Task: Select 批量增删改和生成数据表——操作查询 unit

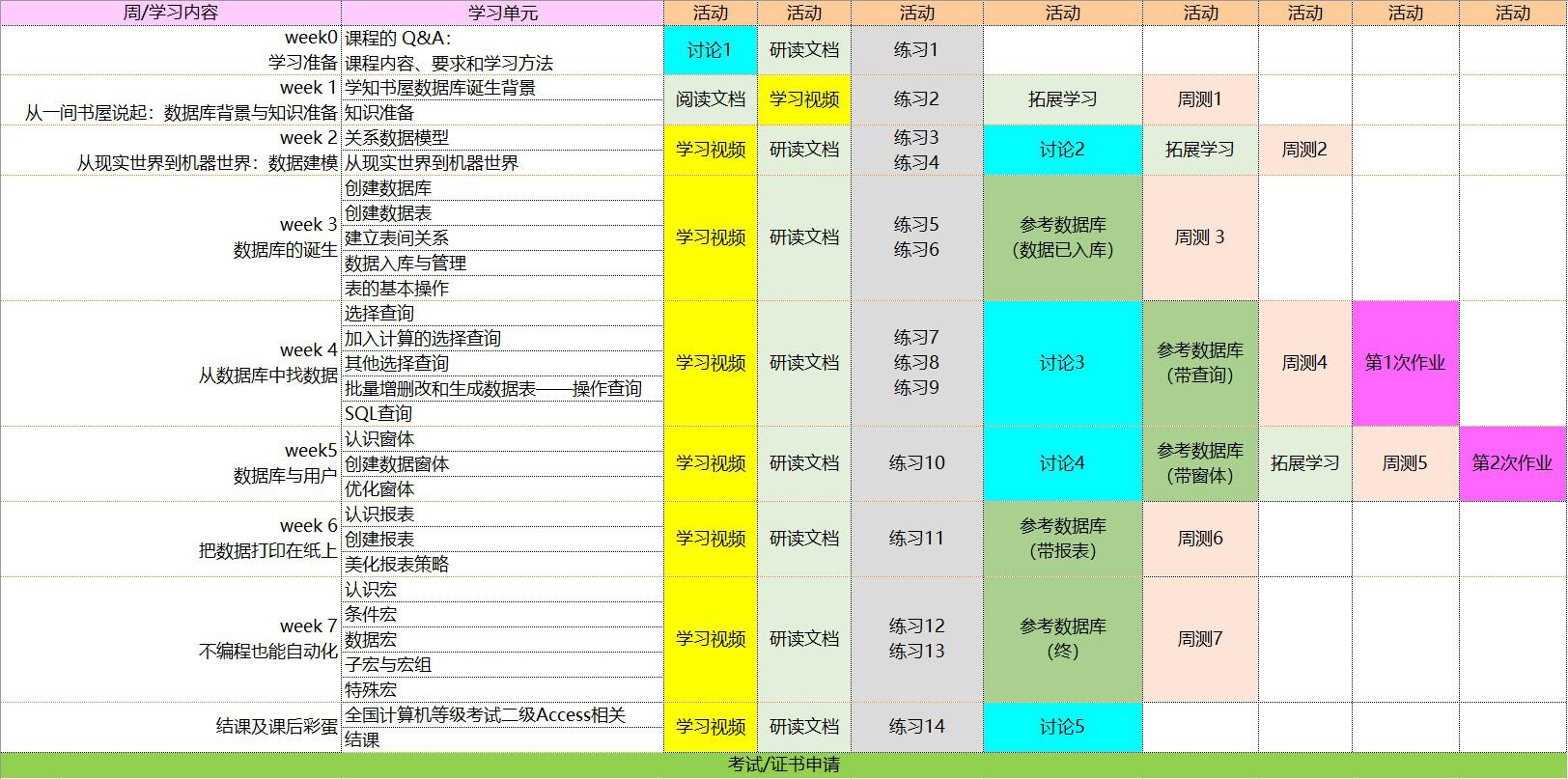Action: tap(502, 388)
